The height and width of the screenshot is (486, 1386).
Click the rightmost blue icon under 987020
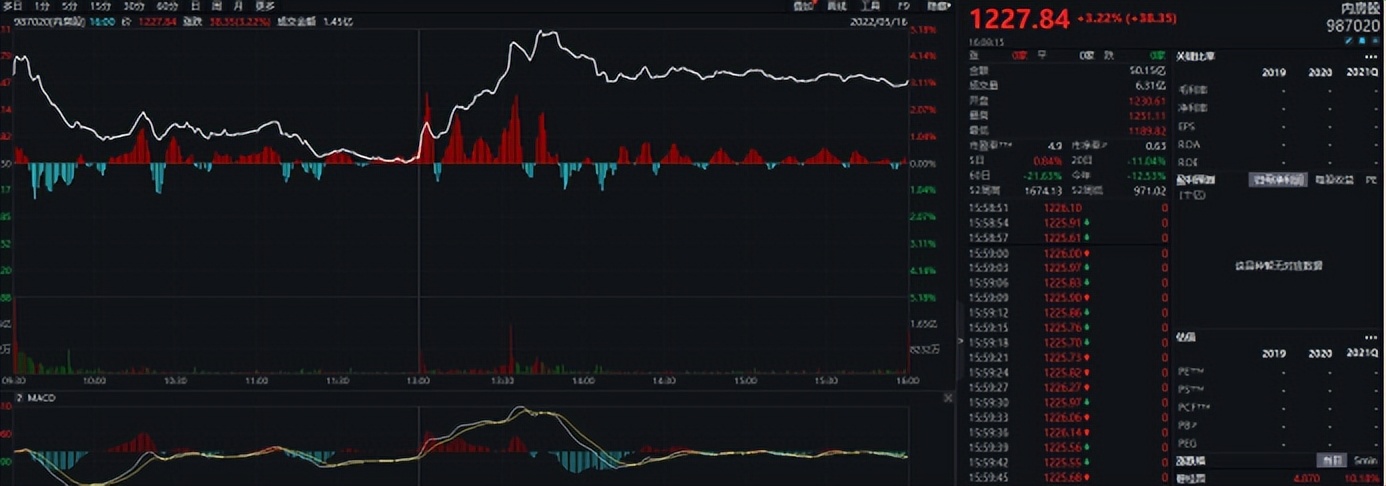(1374, 41)
